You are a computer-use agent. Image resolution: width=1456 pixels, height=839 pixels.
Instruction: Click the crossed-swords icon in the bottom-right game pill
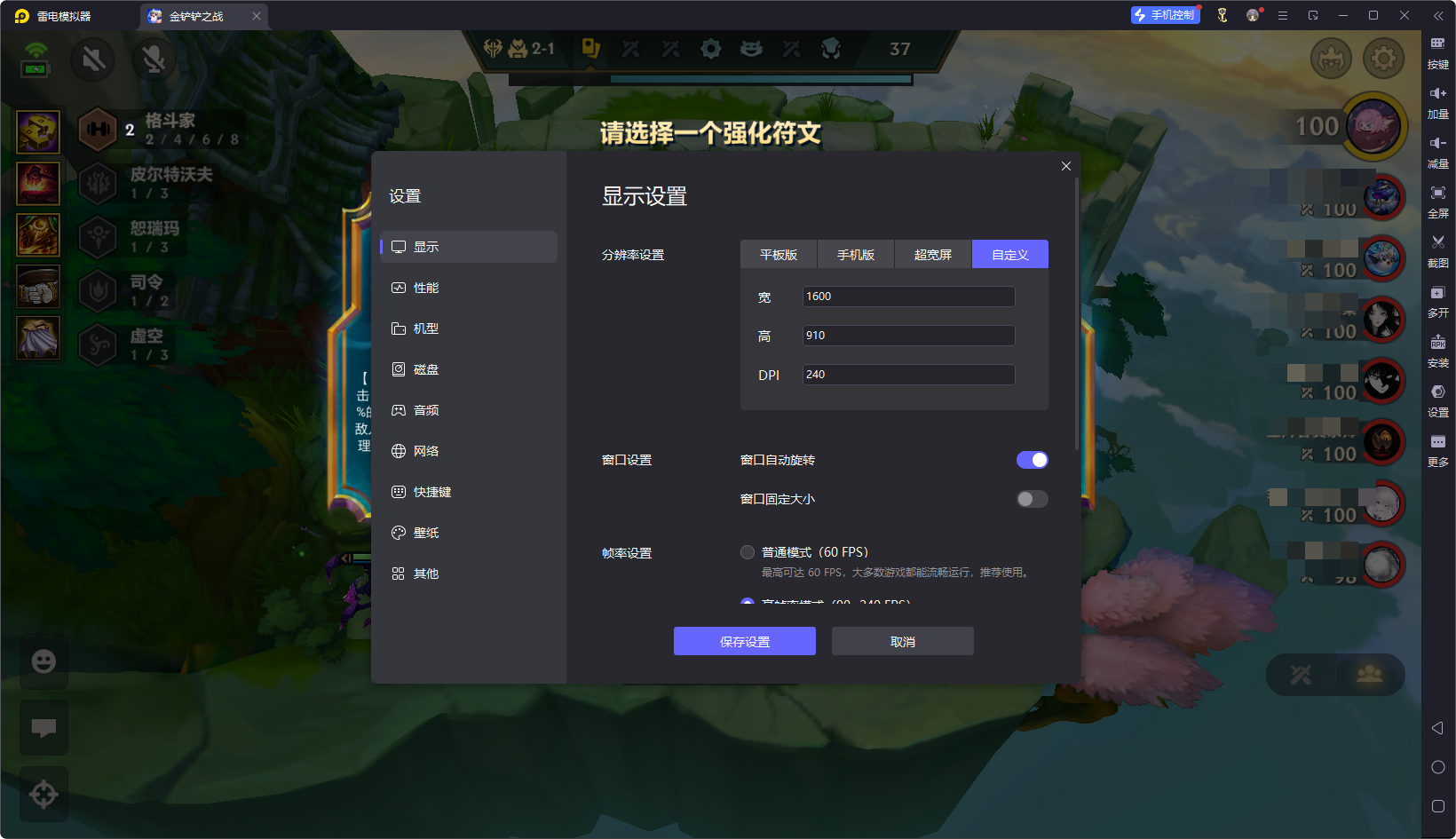click(x=1301, y=675)
